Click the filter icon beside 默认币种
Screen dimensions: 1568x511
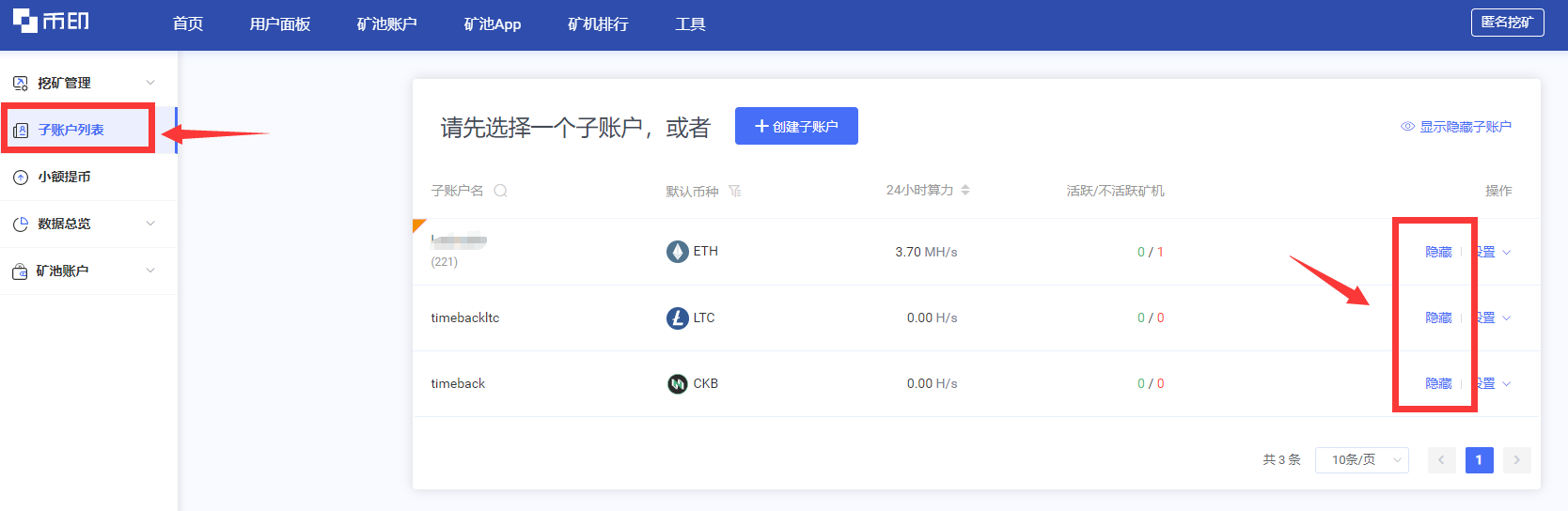(x=734, y=191)
